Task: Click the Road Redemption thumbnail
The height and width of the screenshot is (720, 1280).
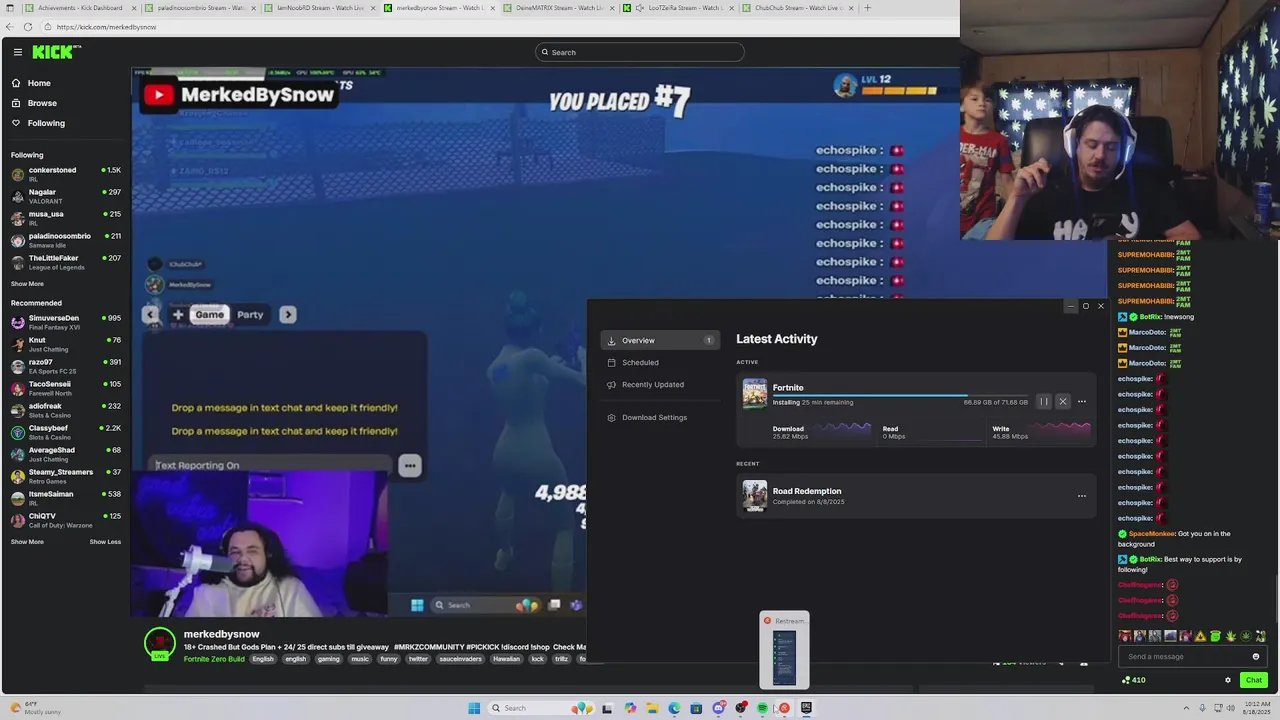Action: (755, 496)
